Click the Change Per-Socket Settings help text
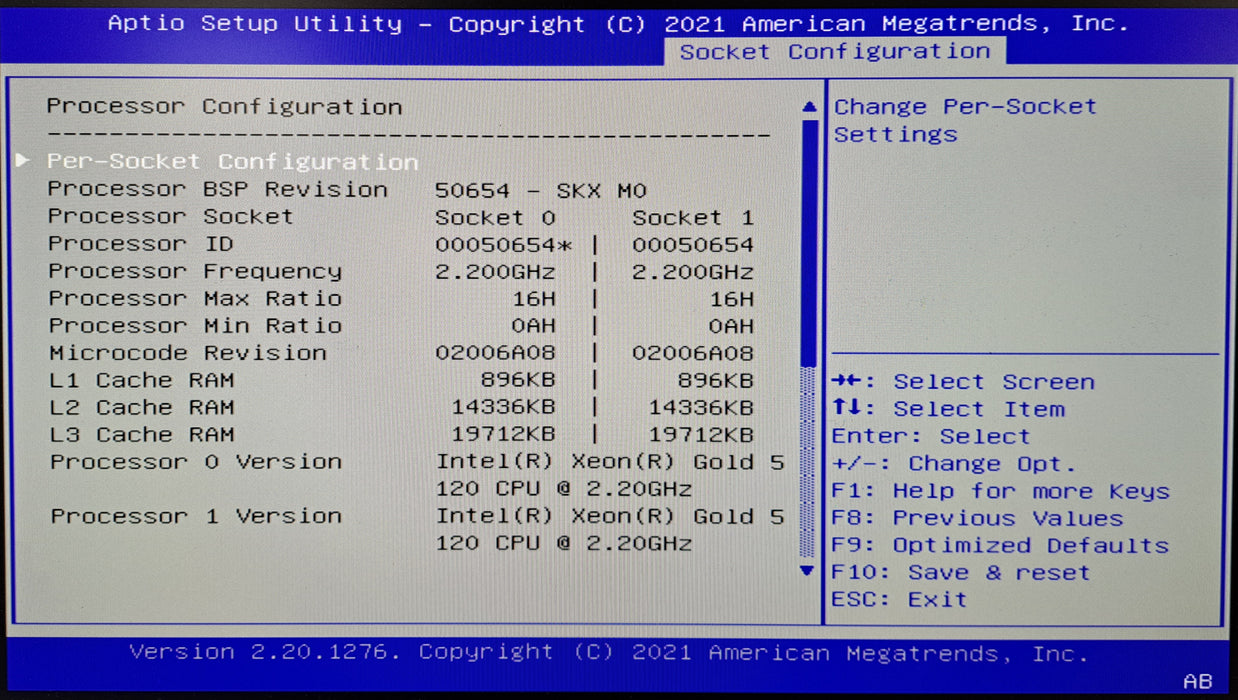The image size is (1238, 700). [965, 120]
